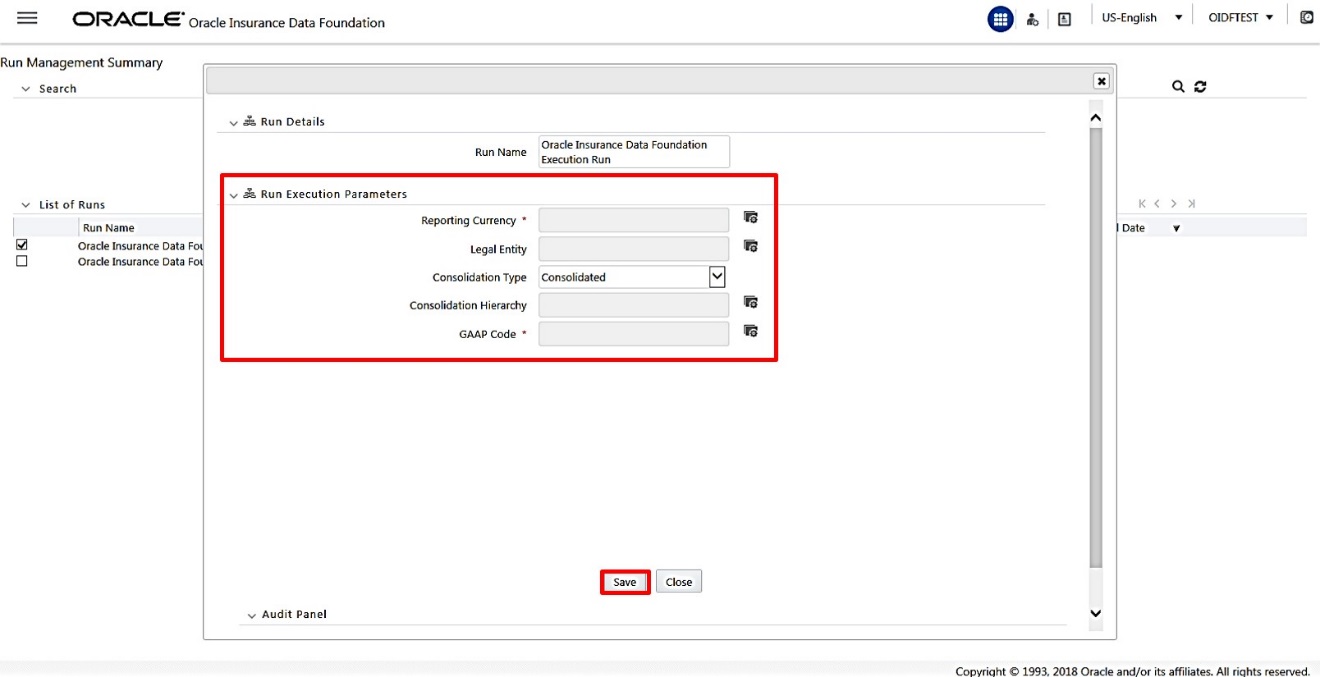Open the hamburger navigation menu

pos(27,19)
